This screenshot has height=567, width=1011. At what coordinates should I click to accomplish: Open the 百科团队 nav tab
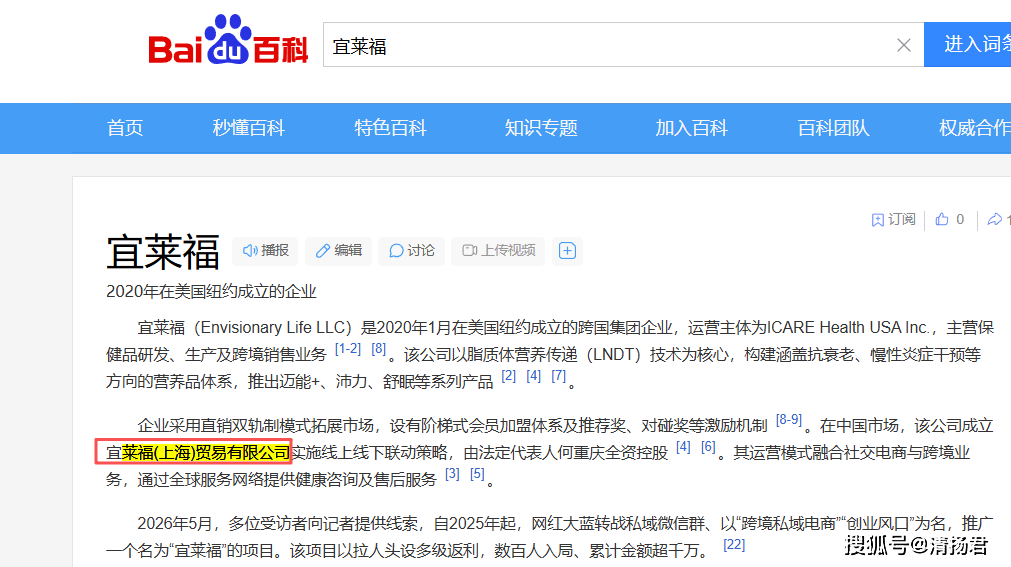click(x=833, y=128)
